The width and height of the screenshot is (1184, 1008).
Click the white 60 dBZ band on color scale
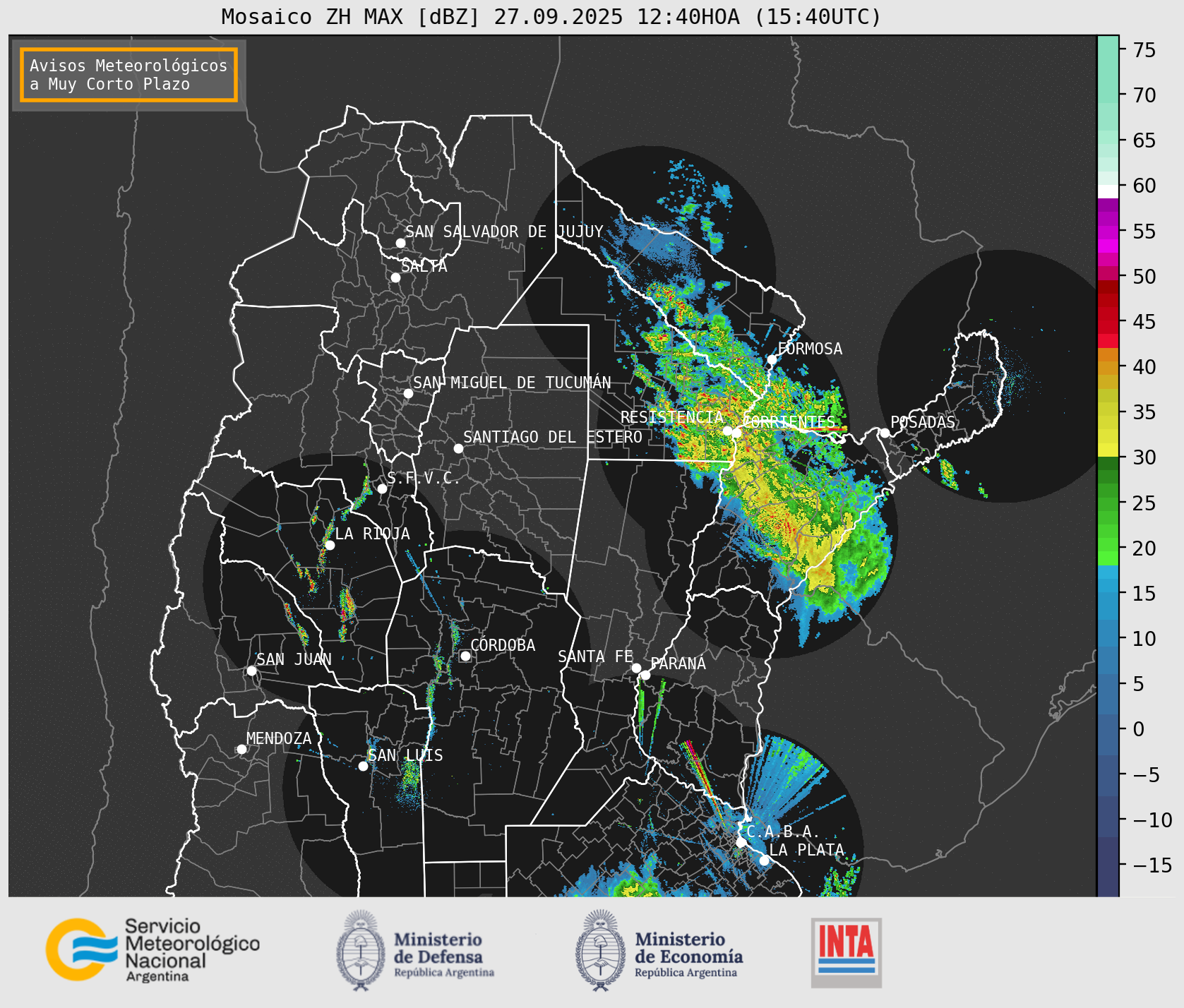click(1108, 191)
